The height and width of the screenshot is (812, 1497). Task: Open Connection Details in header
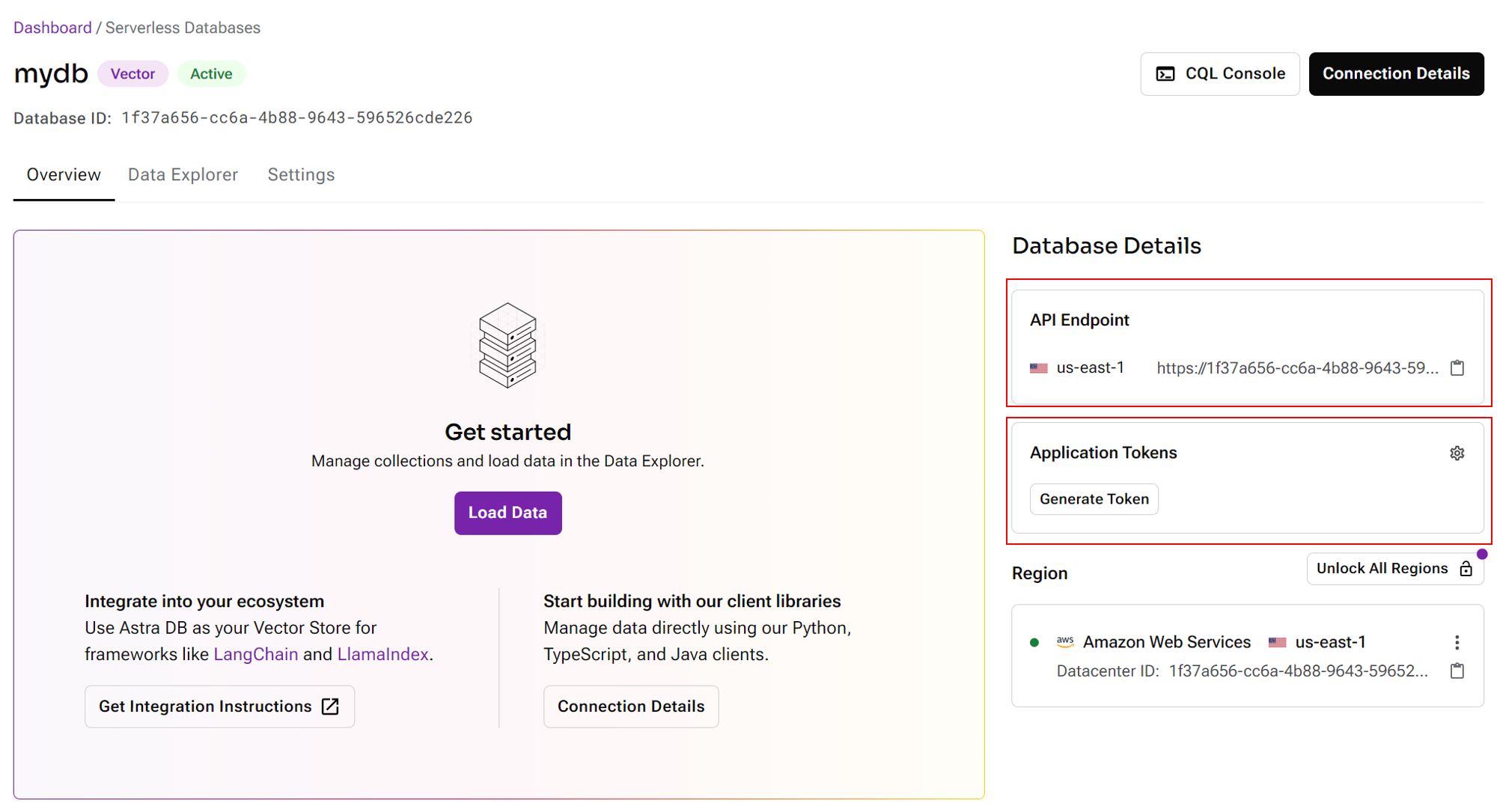point(1396,73)
